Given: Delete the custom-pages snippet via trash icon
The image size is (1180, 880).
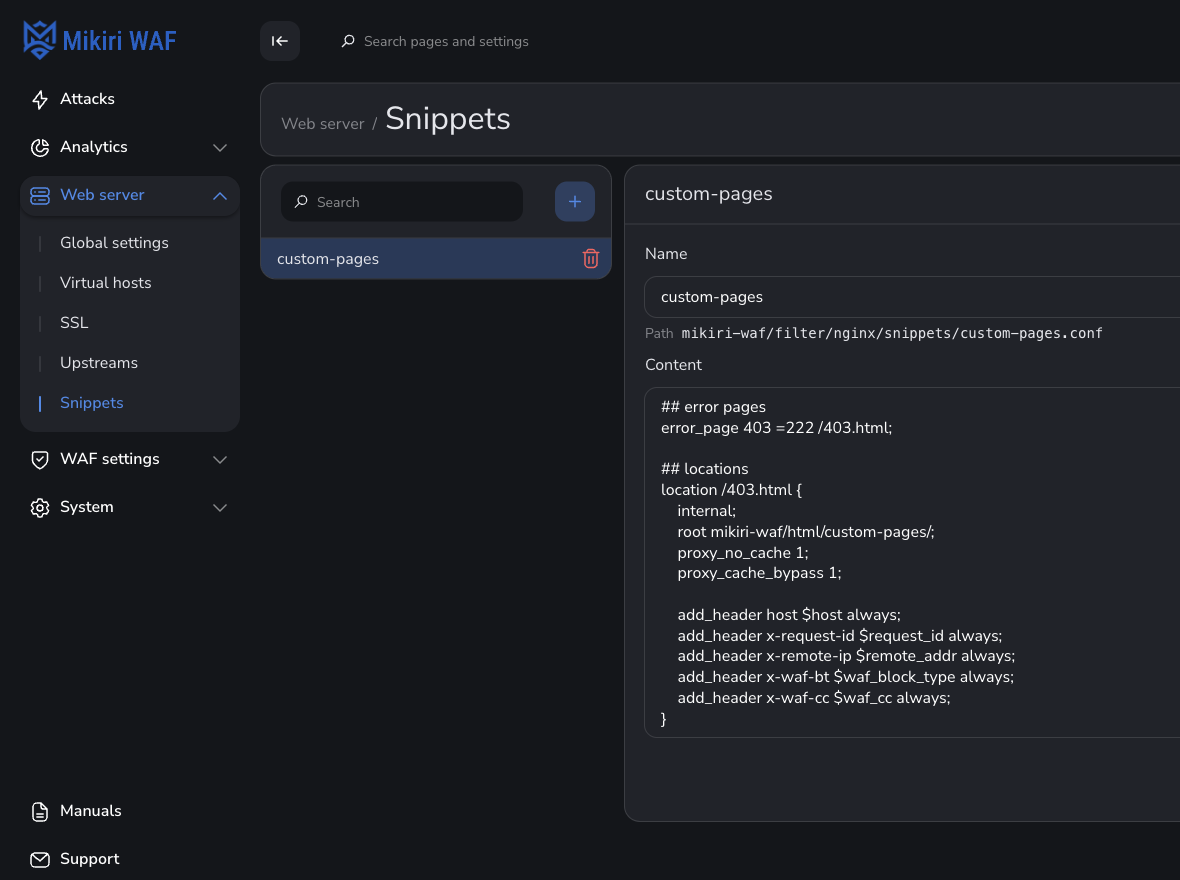Looking at the screenshot, I should [x=591, y=259].
